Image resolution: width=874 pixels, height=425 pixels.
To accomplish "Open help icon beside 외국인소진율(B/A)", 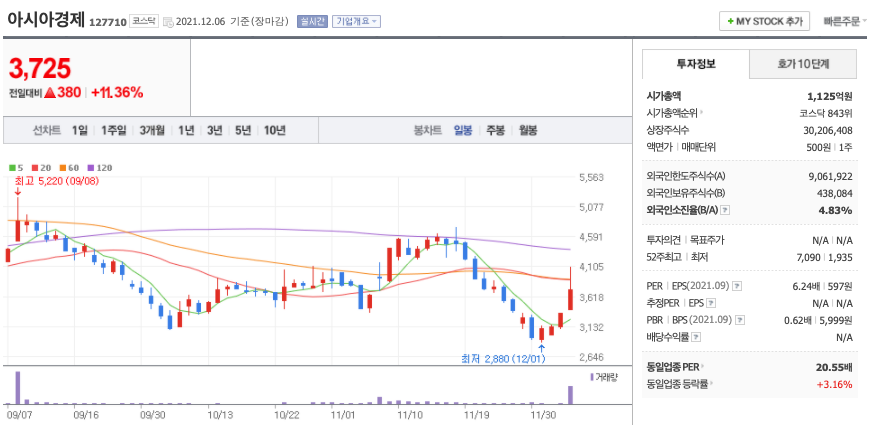I will click(725, 210).
